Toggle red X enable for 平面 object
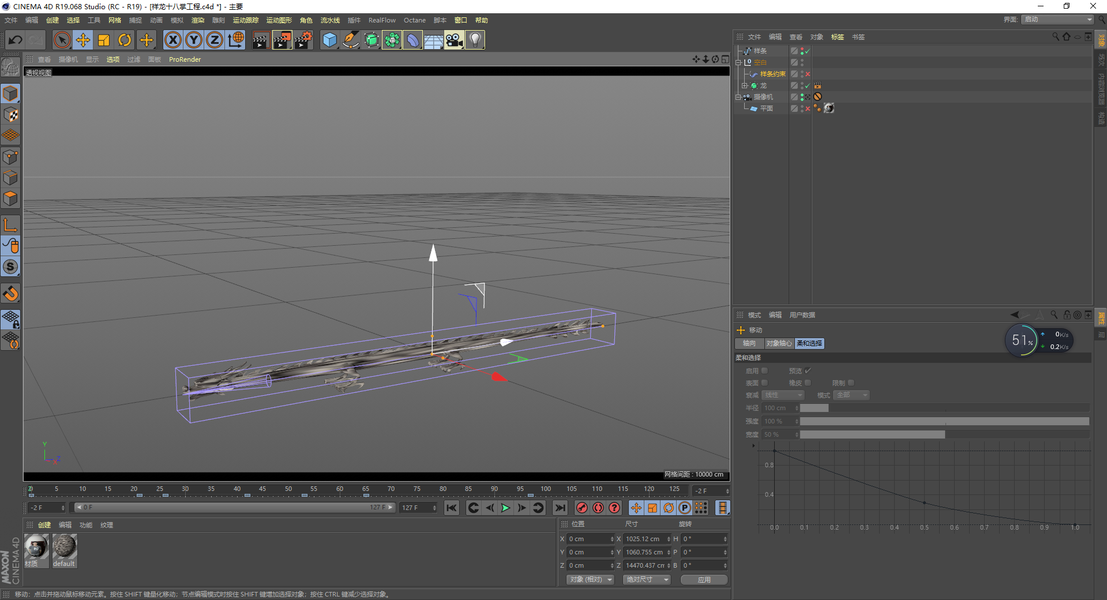 point(808,109)
